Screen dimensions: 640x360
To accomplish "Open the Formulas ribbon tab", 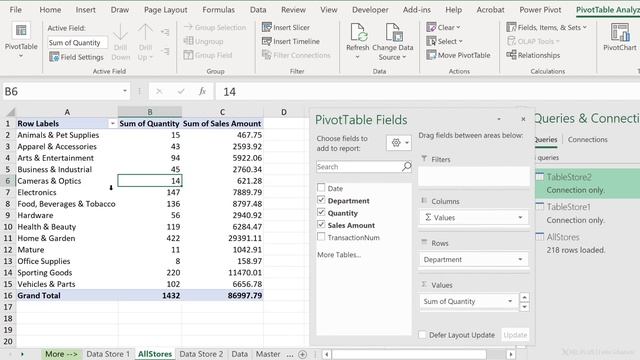I will [x=218, y=10].
